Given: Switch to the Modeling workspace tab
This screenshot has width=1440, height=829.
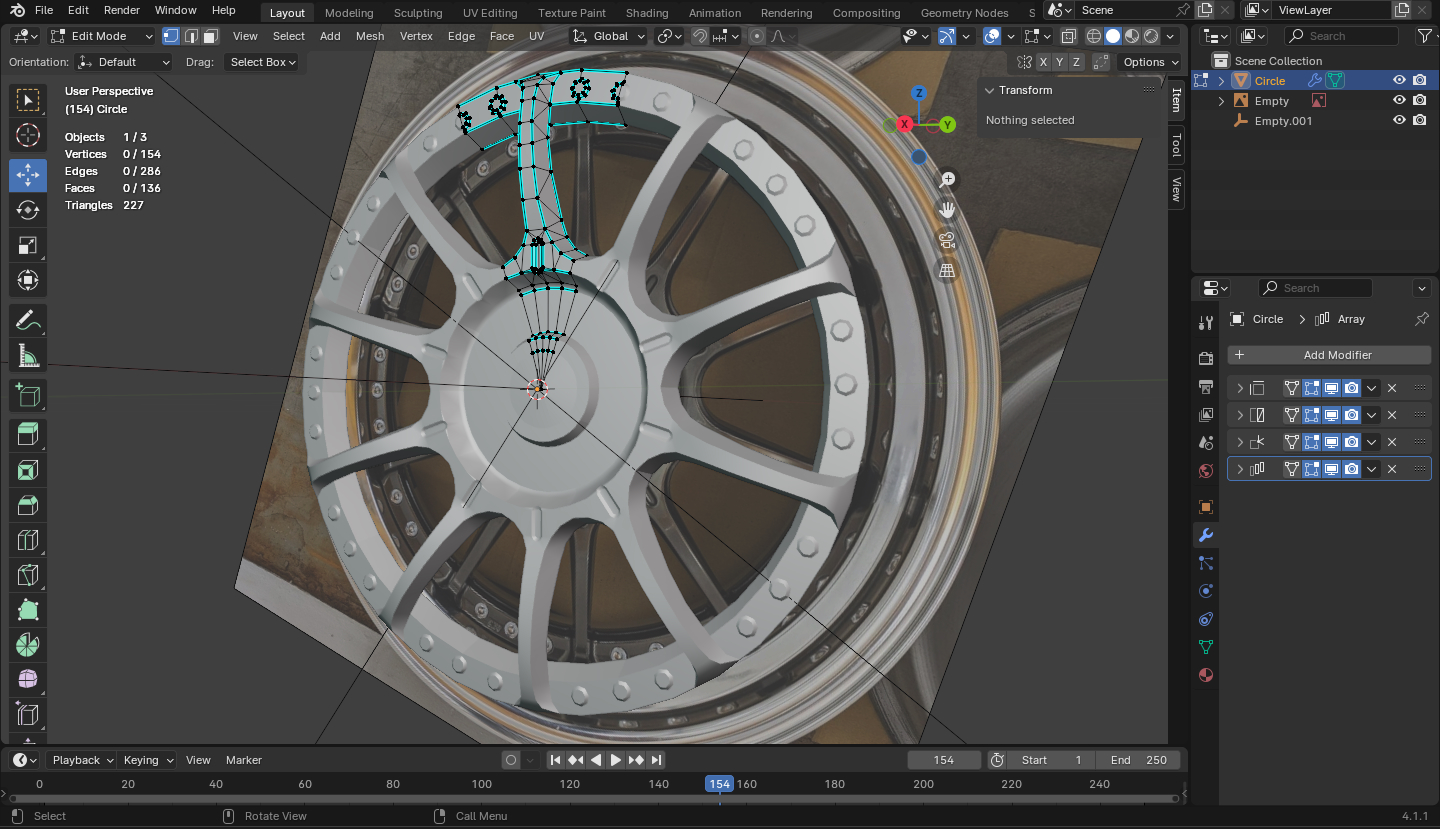Looking at the screenshot, I should 349,13.
